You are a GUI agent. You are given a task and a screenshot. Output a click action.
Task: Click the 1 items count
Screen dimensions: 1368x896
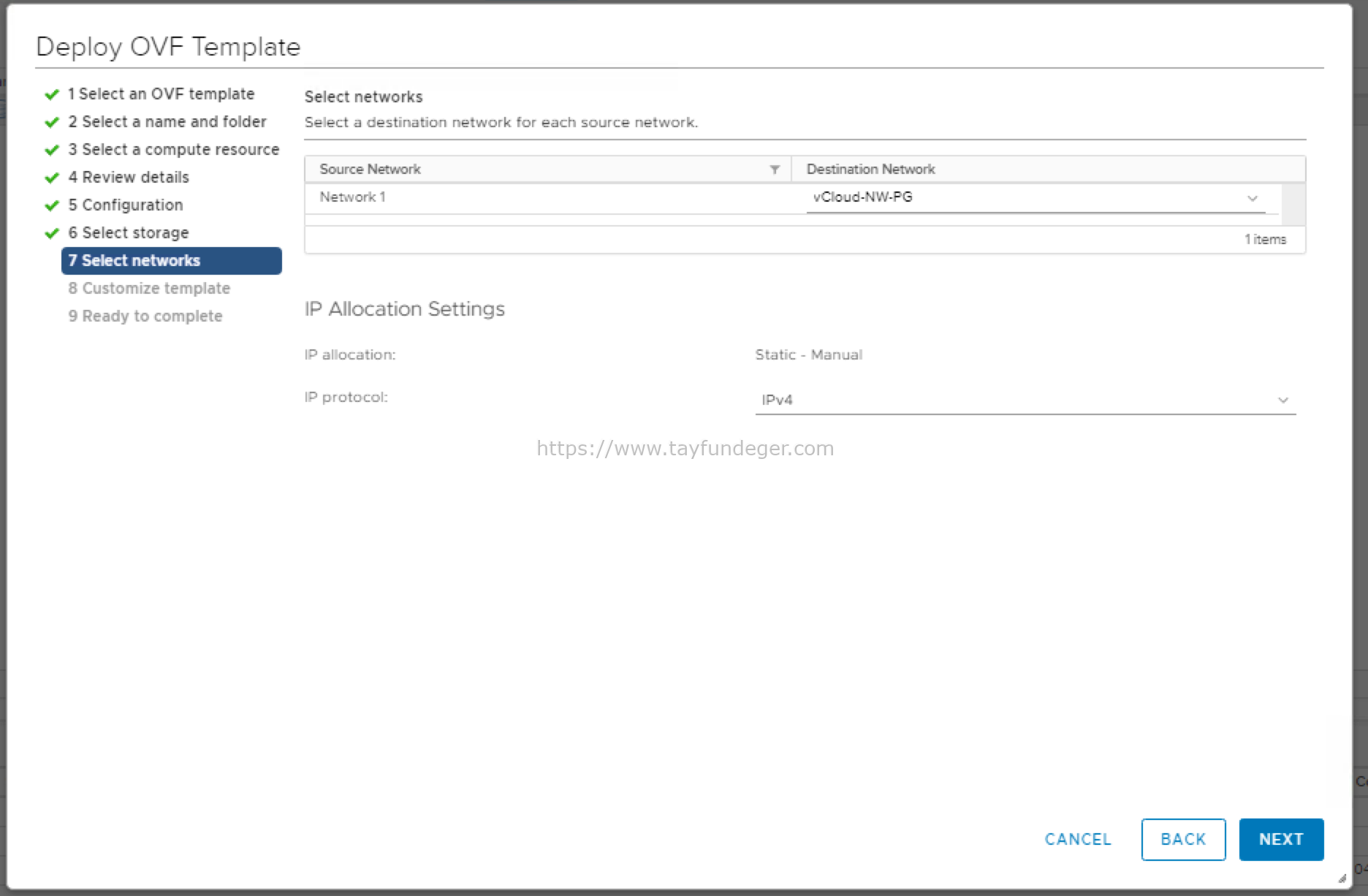tap(1265, 239)
